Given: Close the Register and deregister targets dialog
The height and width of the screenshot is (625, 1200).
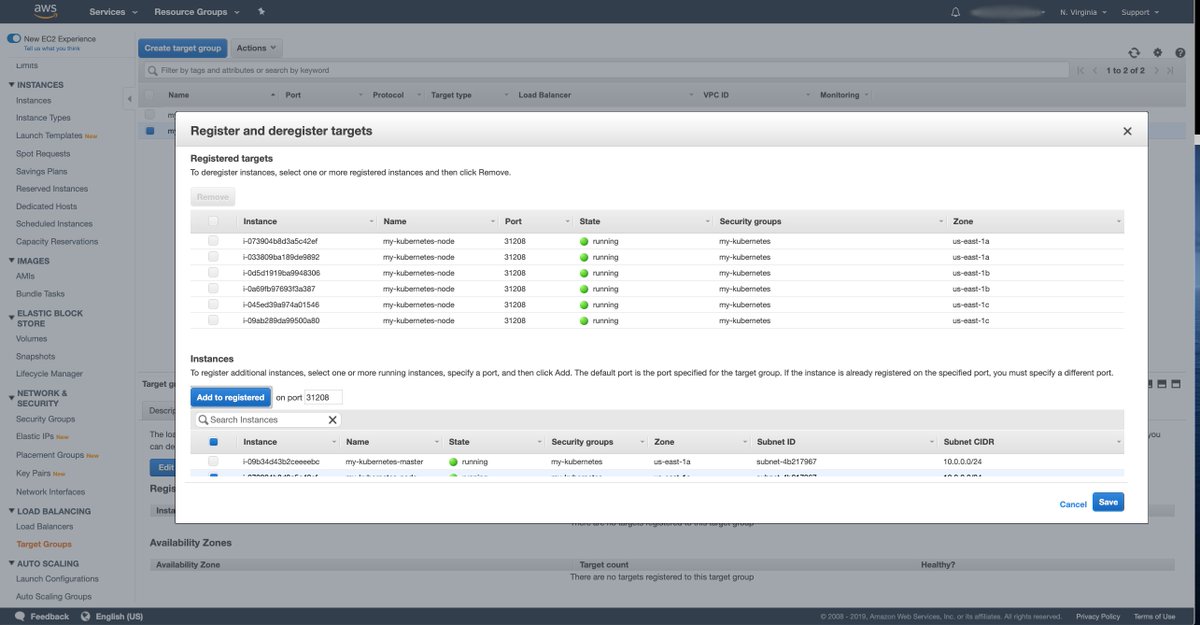Looking at the screenshot, I should pos(1127,131).
